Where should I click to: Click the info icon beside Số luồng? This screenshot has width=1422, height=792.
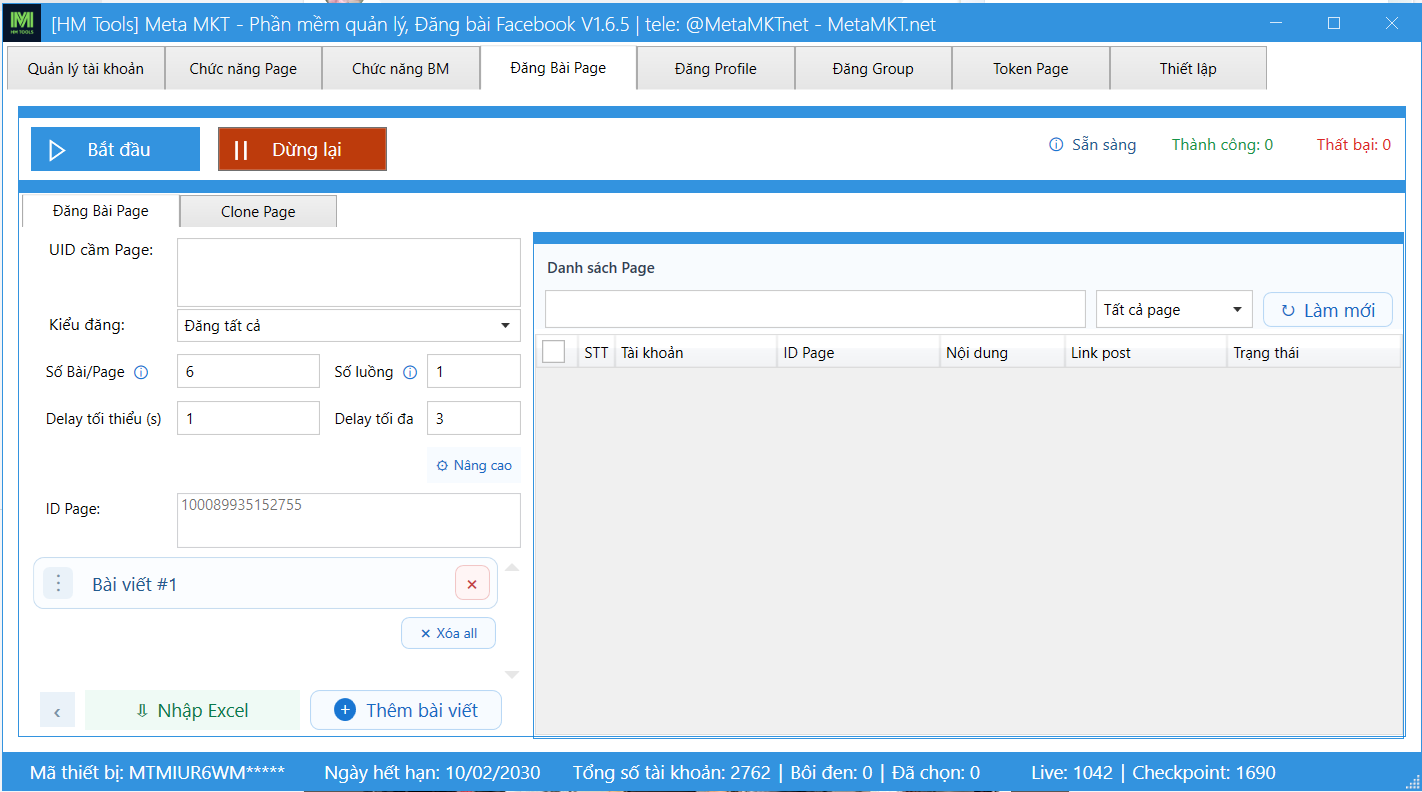pos(410,372)
